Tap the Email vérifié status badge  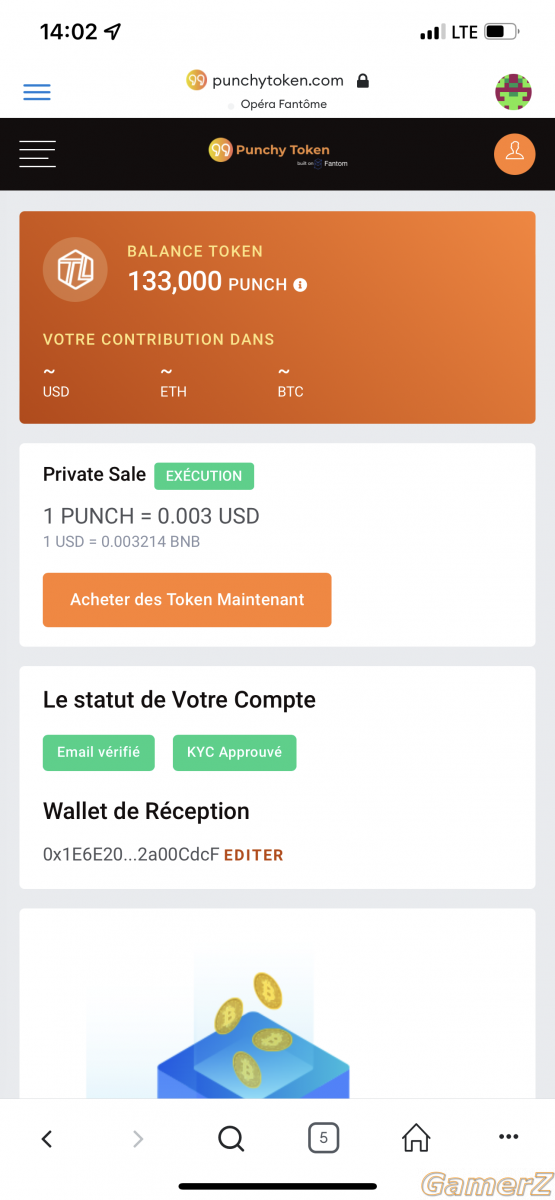(99, 753)
